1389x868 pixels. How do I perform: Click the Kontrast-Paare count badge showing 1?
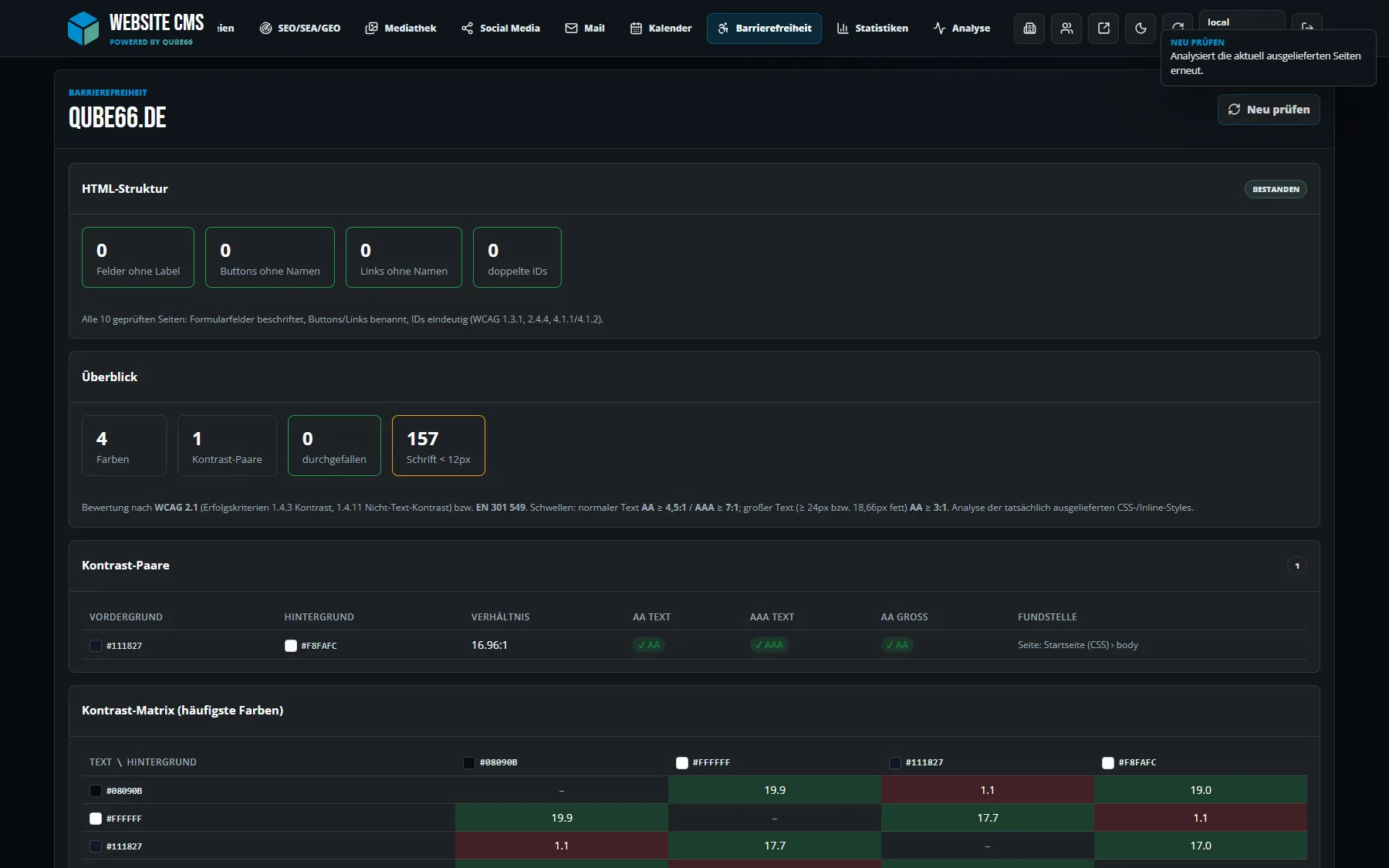1297,566
